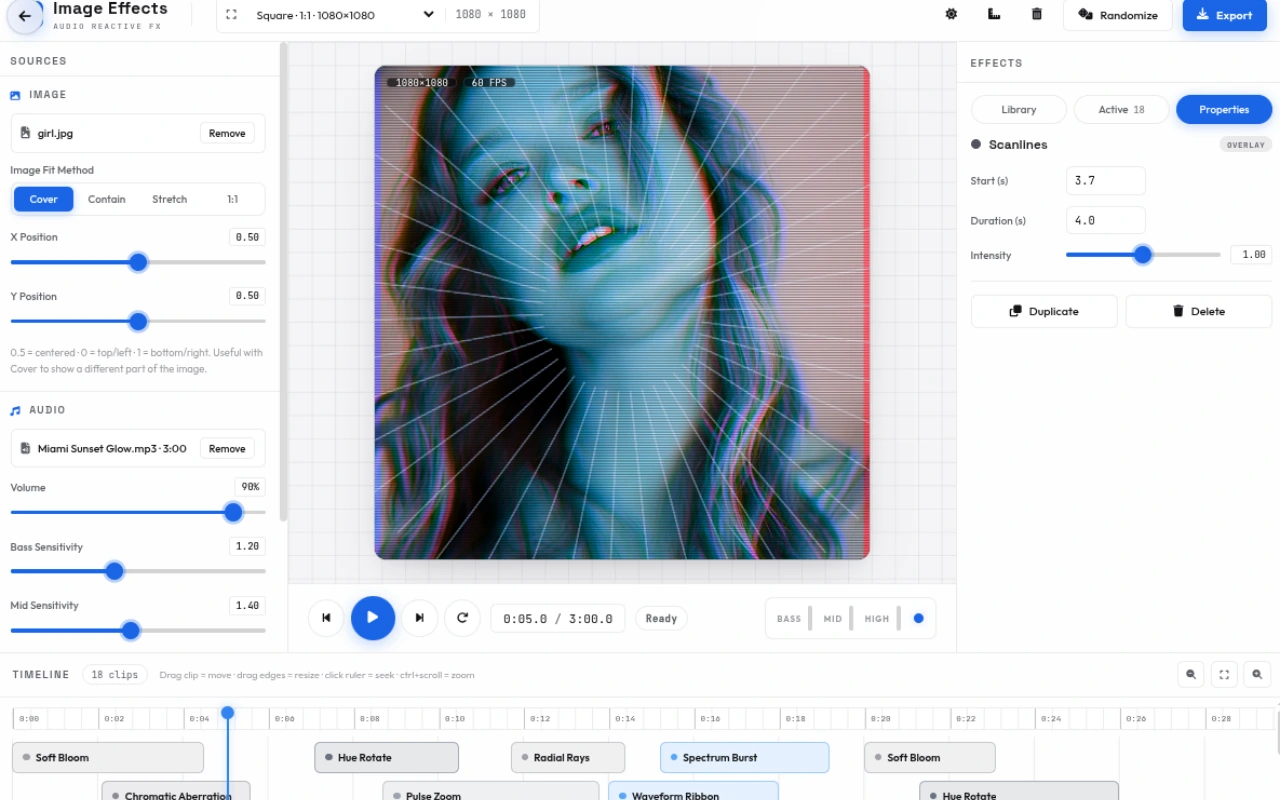Select the Contain fit method
The width and height of the screenshot is (1280, 800).
pos(107,199)
